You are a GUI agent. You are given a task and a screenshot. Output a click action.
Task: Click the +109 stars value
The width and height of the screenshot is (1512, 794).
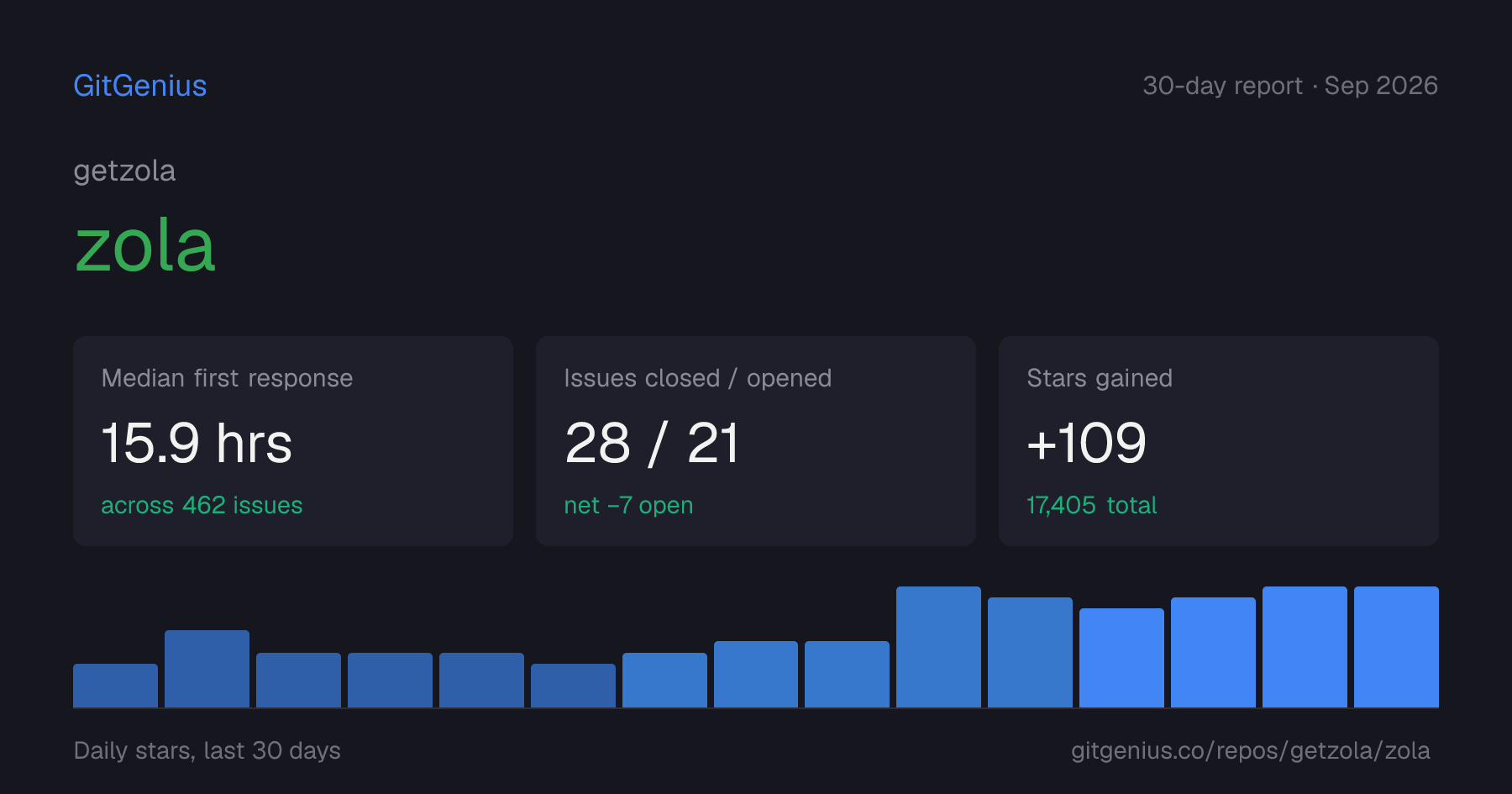pyautogui.click(x=1086, y=443)
